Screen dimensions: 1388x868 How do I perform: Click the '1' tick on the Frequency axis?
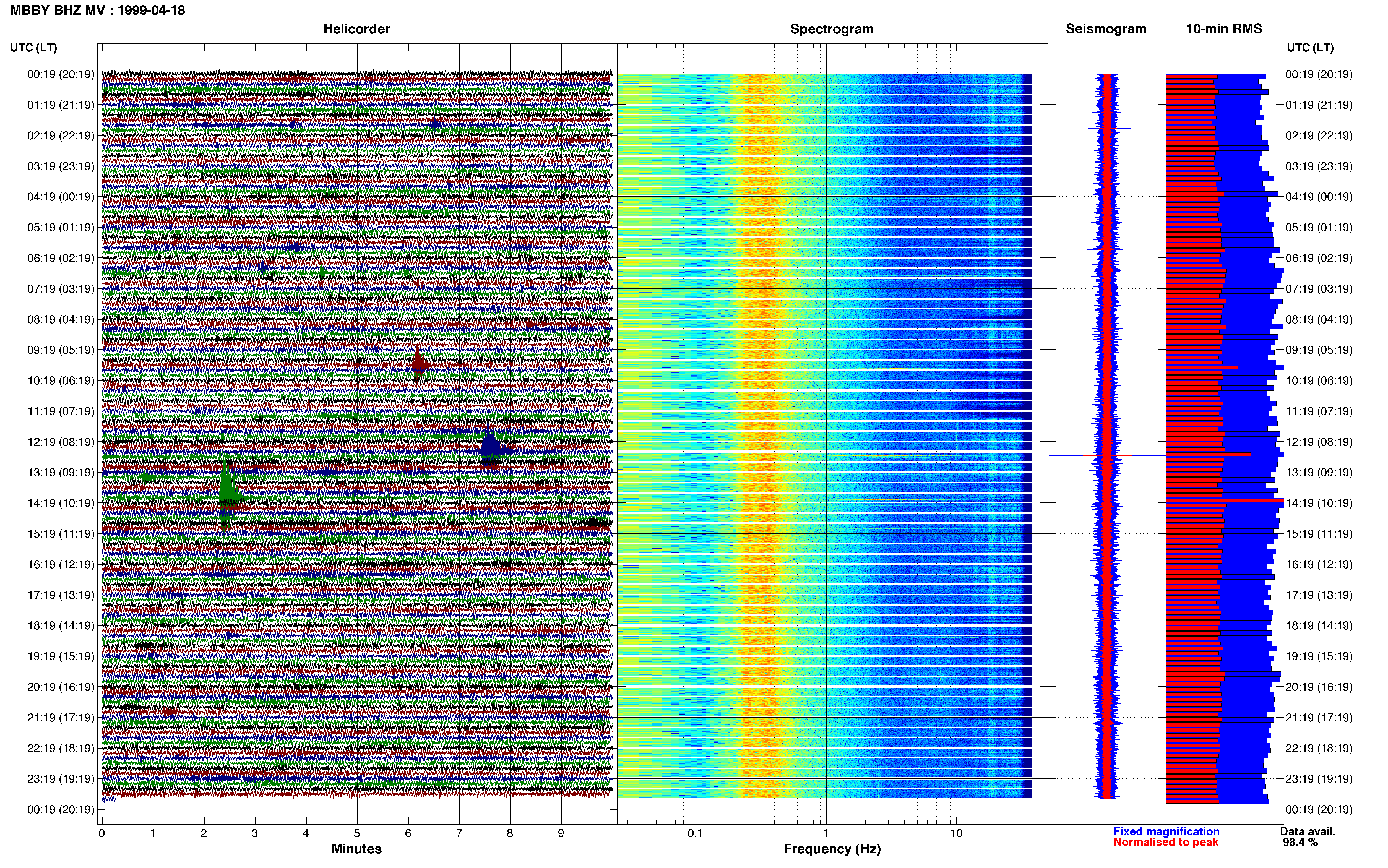coord(826,833)
